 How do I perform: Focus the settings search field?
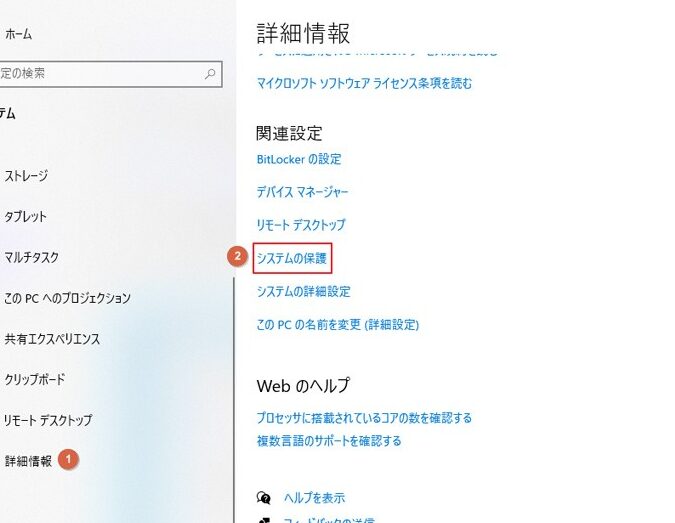pyautogui.click(x=111, y=74)
